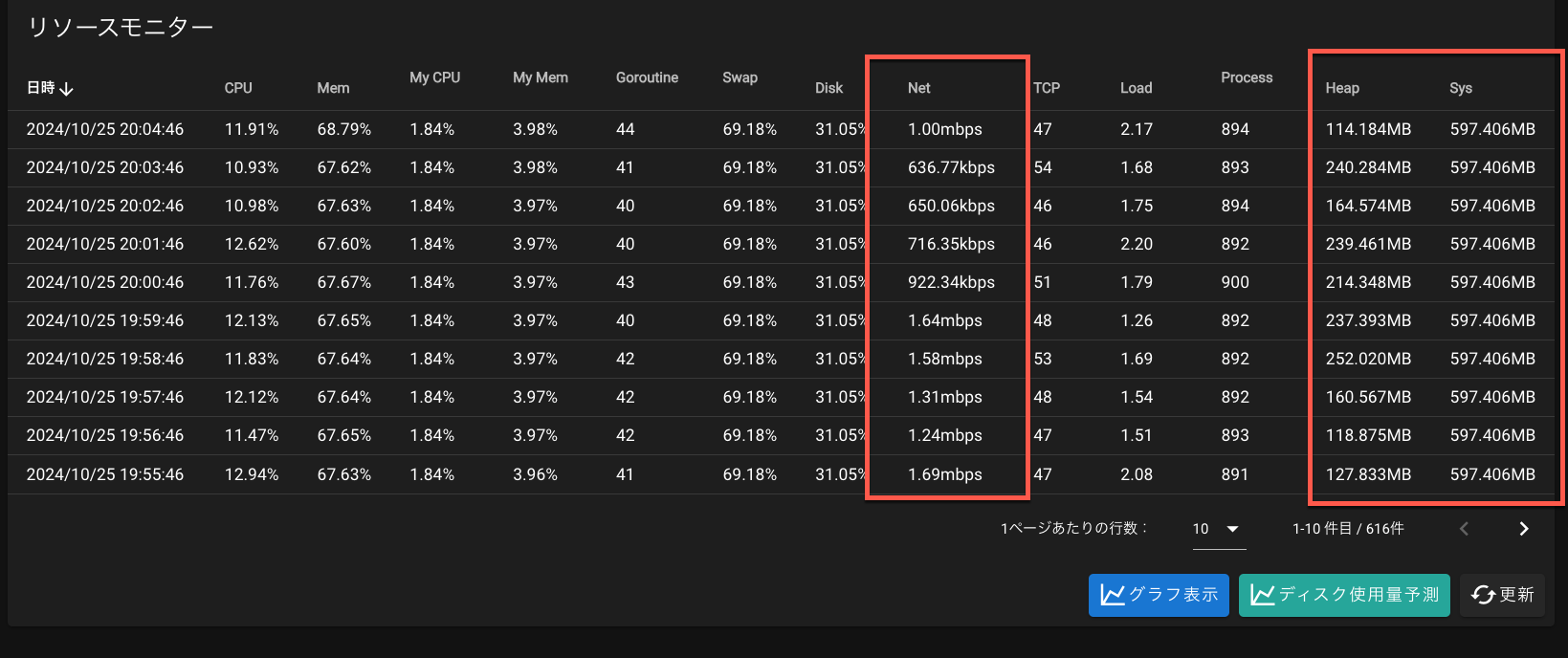Select the row dated 2024/10/25 19:59:46
This screenshot has height=658, width=1568.
pos(781,320)
